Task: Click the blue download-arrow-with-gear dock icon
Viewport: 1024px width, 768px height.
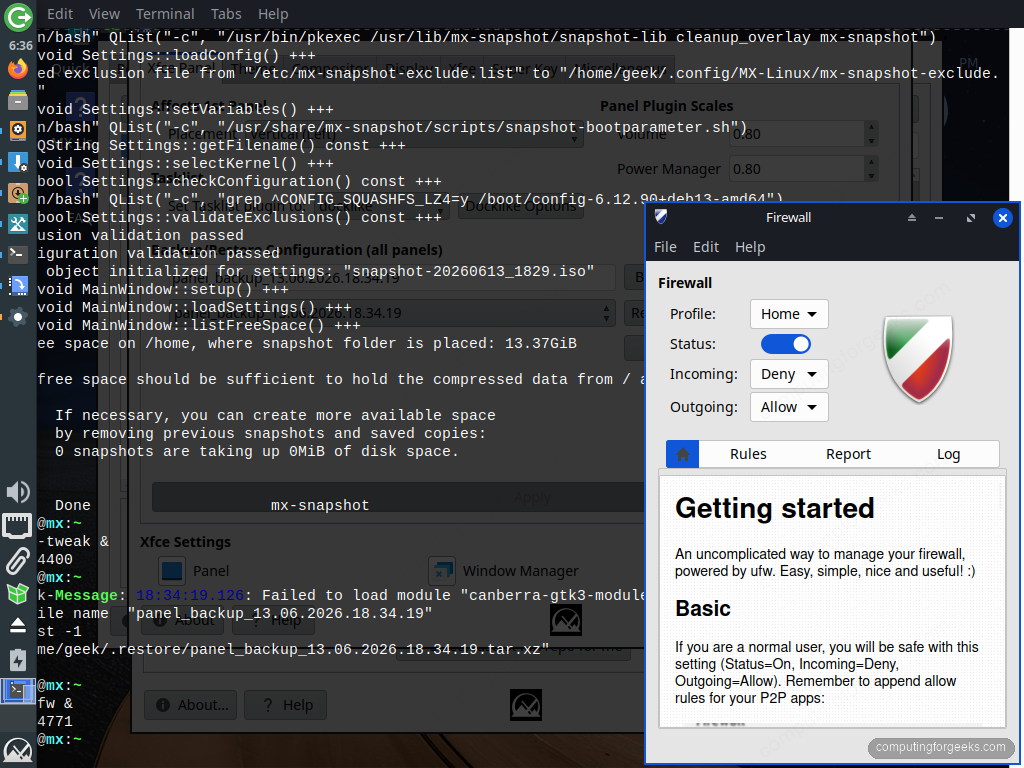Action: (18, 161)
